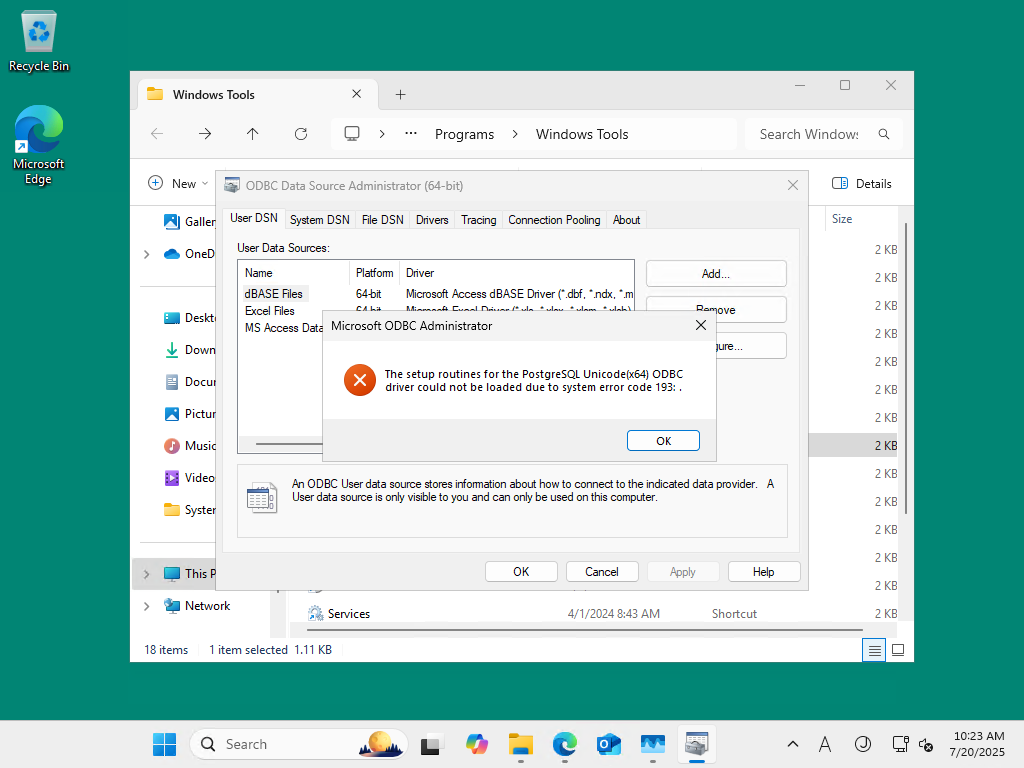
Task: Open Gallery in the navigation pane
Action: (x=189, y=221)
